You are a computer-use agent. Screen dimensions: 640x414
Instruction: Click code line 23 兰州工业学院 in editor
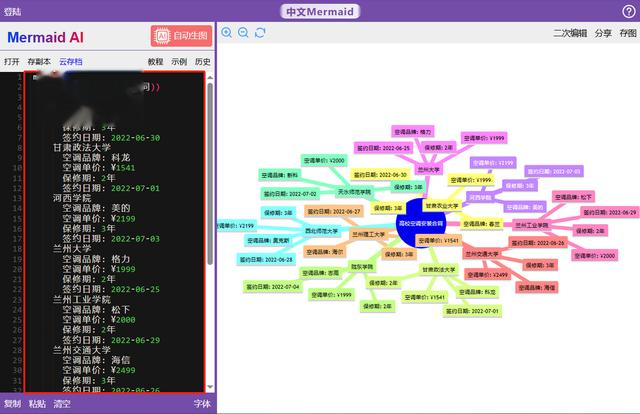82,299
